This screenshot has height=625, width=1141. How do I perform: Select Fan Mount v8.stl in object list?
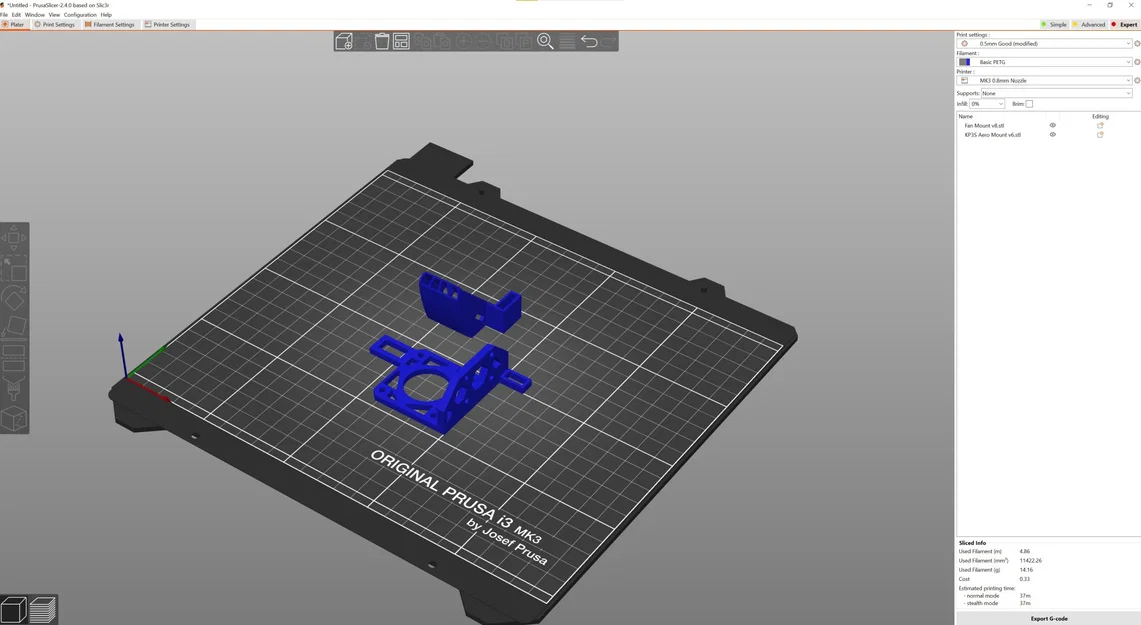pos(984,125)
